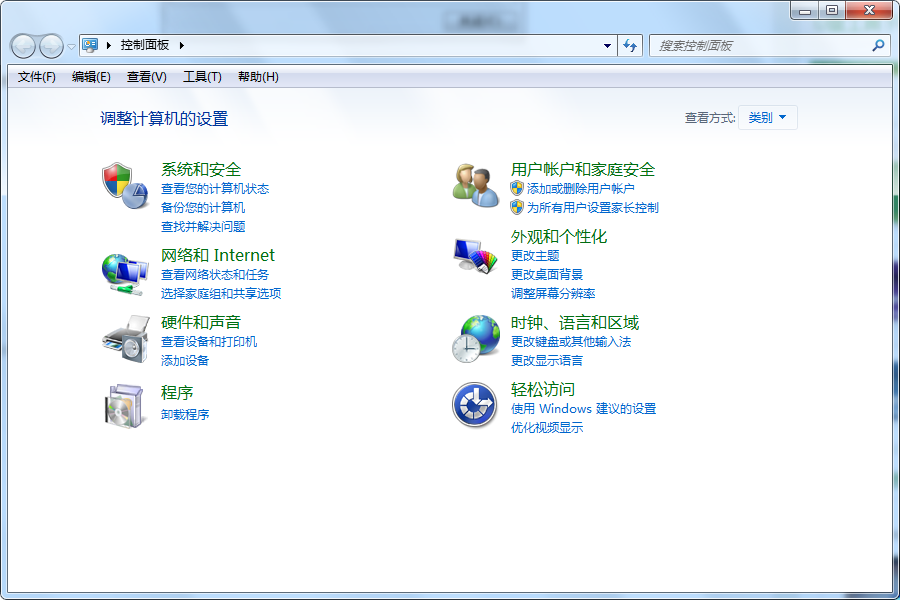Screen dimensions: 900x600
Task: Open the Appearance and Personalization monitor icon
Action: pyautogui.click(x=475, y=256)
